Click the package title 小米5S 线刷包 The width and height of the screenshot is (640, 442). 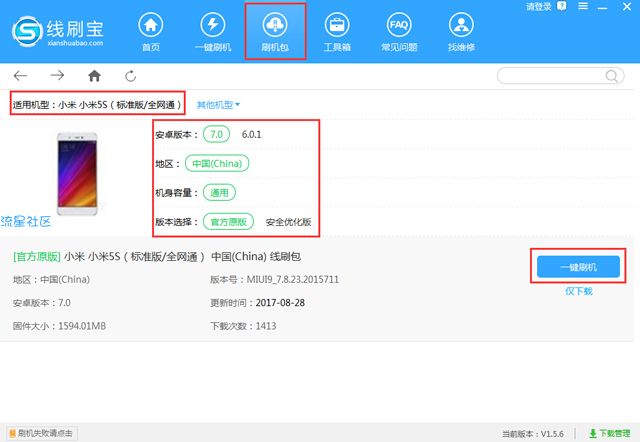coord(157,257)
